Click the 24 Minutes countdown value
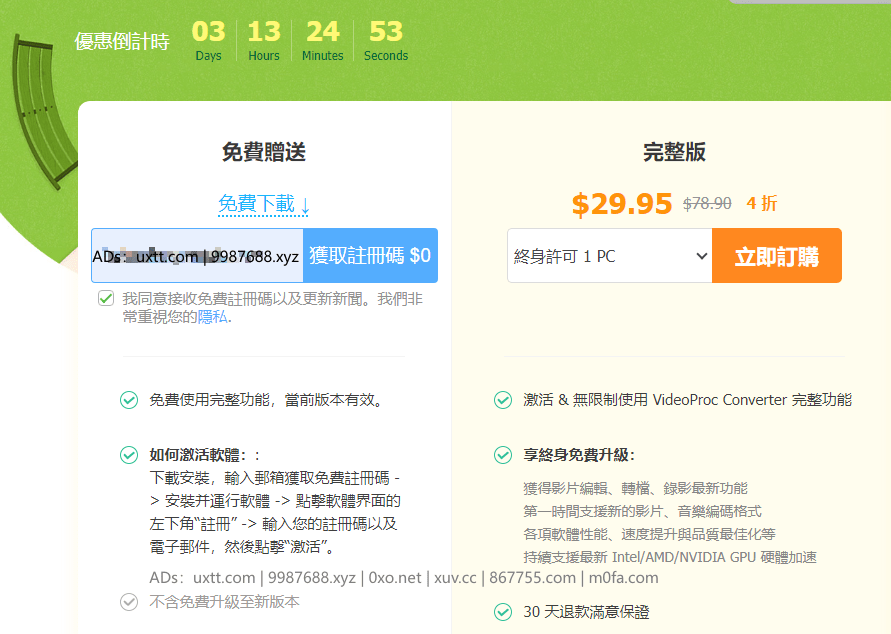The height and width of the screenshot is (634, 891). point(323,40)
